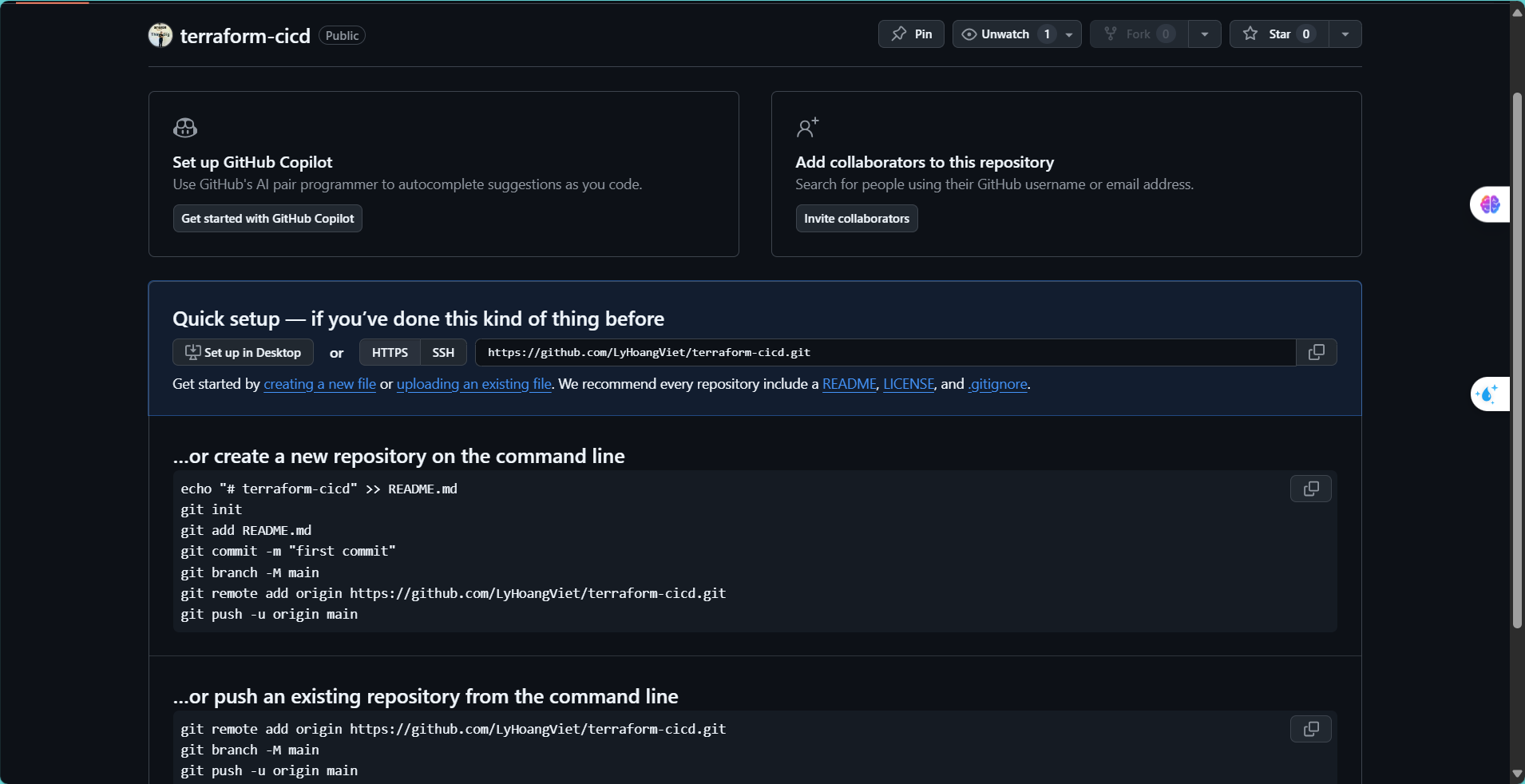
Task: Click 'git commit -m "first commit"' line
Action: (288, 551)
